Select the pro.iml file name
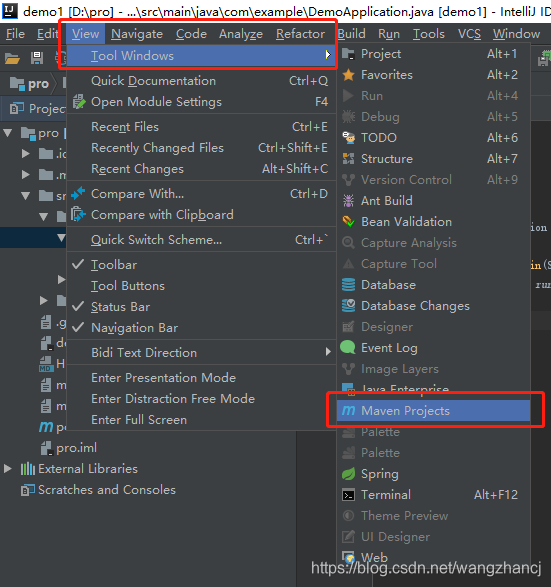 76,448
